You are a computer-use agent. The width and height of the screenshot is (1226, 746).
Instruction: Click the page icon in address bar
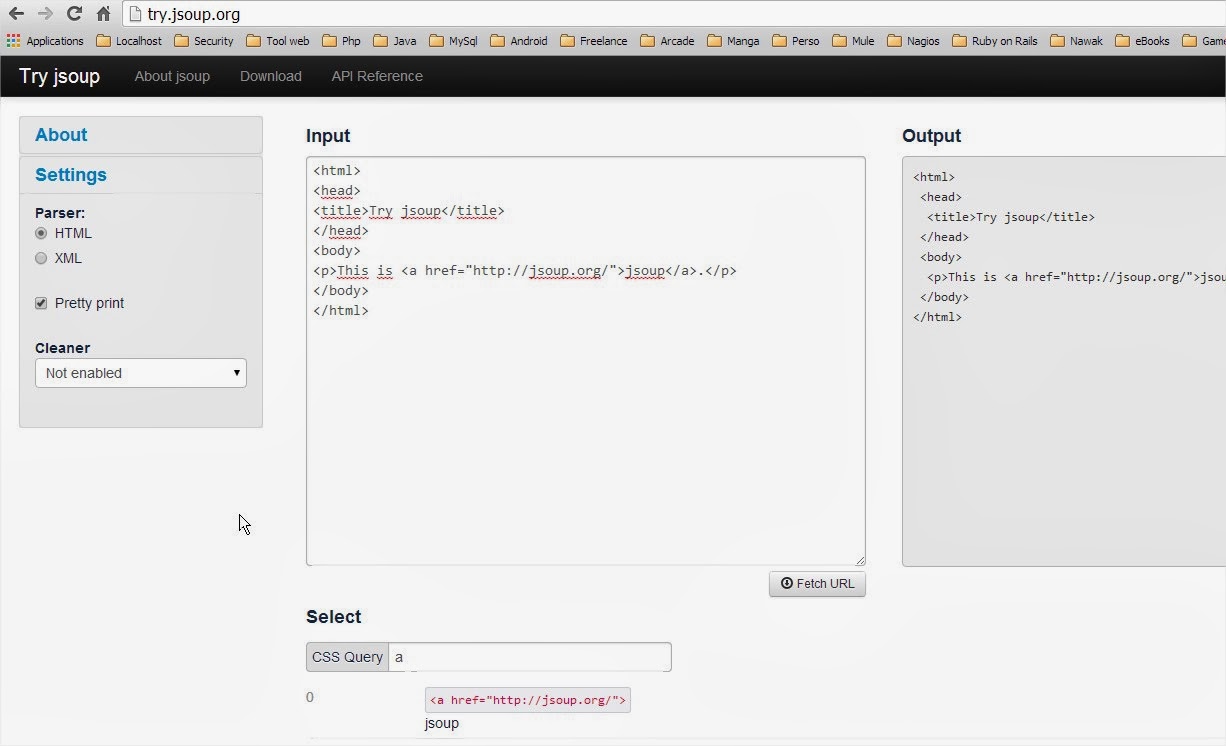click(135, 14)
